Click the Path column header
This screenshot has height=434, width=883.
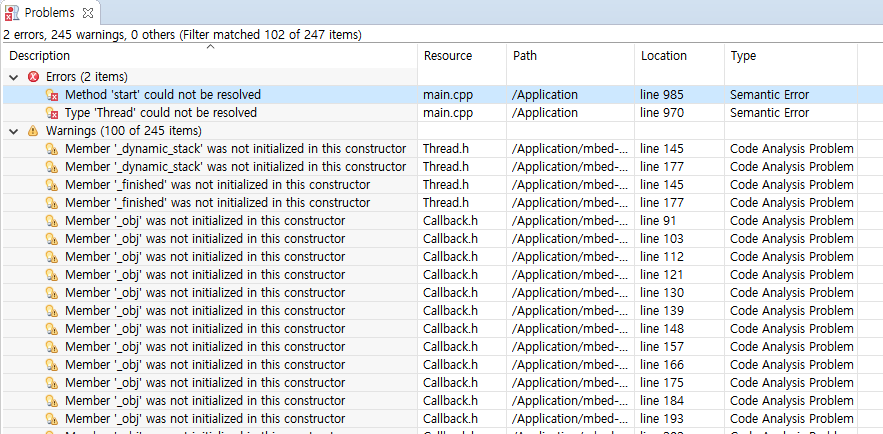point(525,56)
